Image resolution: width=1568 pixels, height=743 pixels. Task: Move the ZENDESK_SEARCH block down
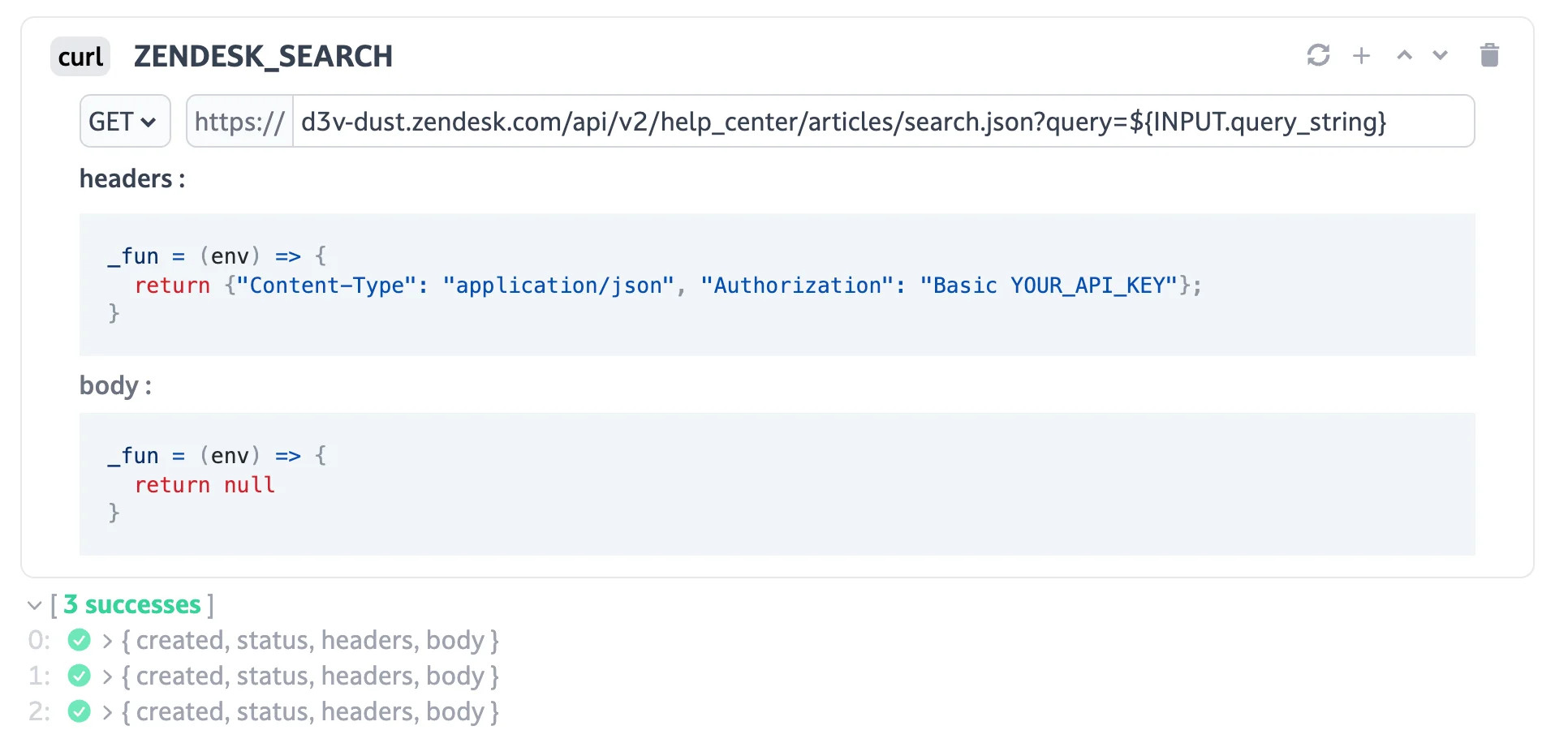1440,55
